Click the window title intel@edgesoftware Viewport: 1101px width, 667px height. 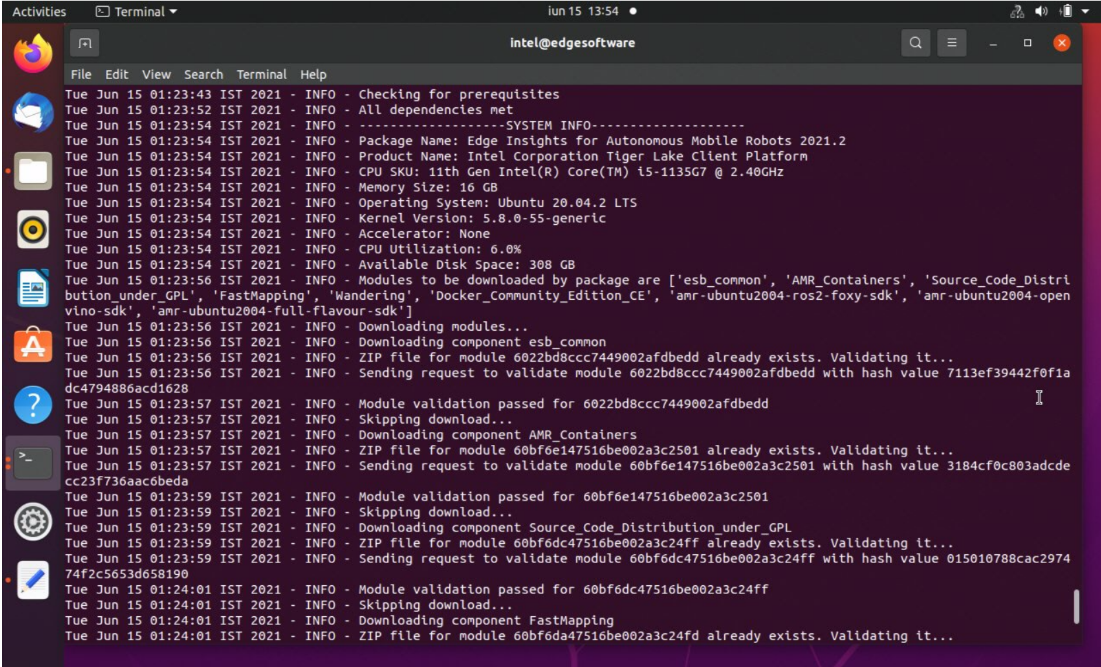tap(572, 43)
